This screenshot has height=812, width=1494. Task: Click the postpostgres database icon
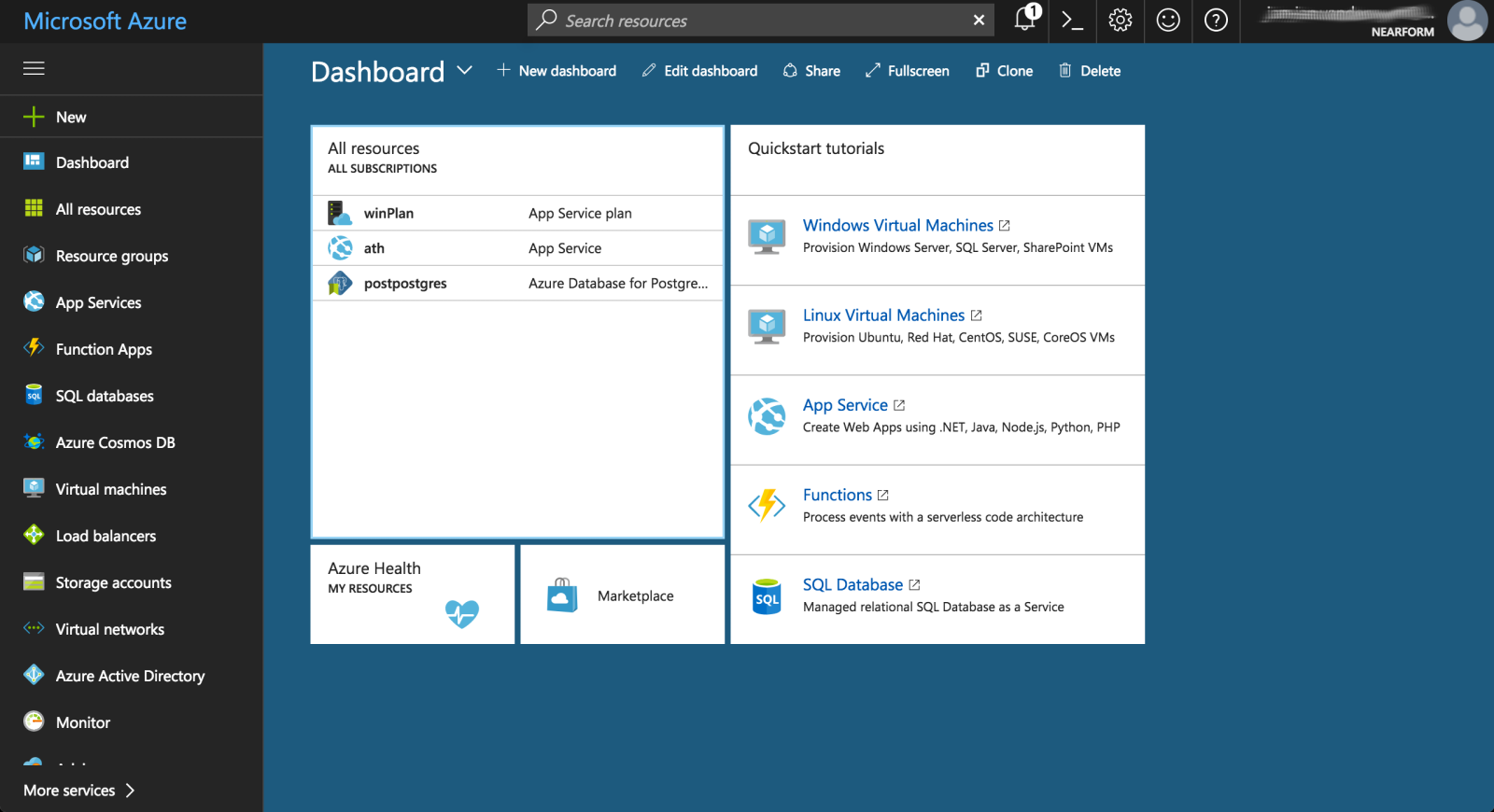coord(340,283)
